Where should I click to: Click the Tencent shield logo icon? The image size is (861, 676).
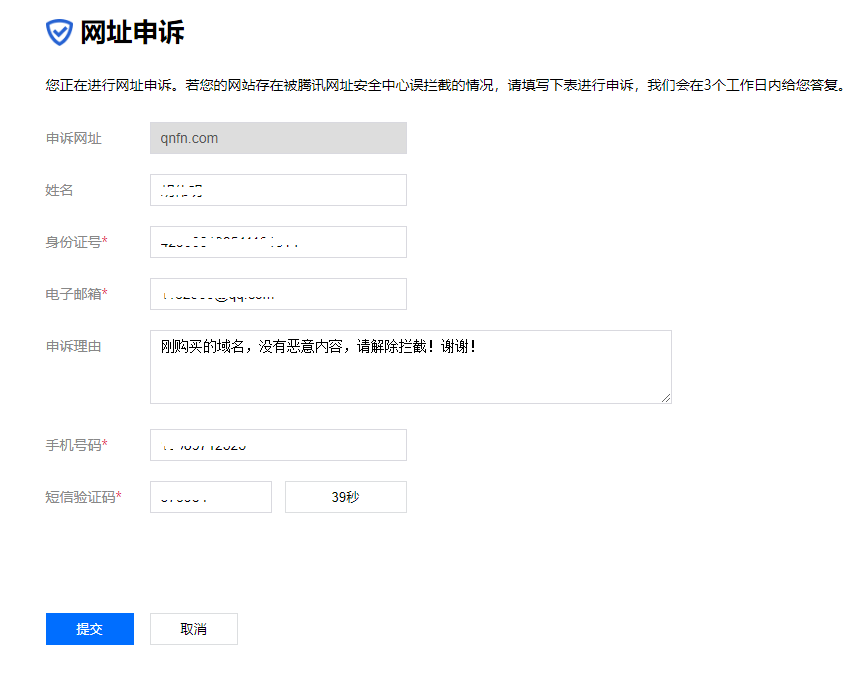pyautogui.click(x=60, y=32)
